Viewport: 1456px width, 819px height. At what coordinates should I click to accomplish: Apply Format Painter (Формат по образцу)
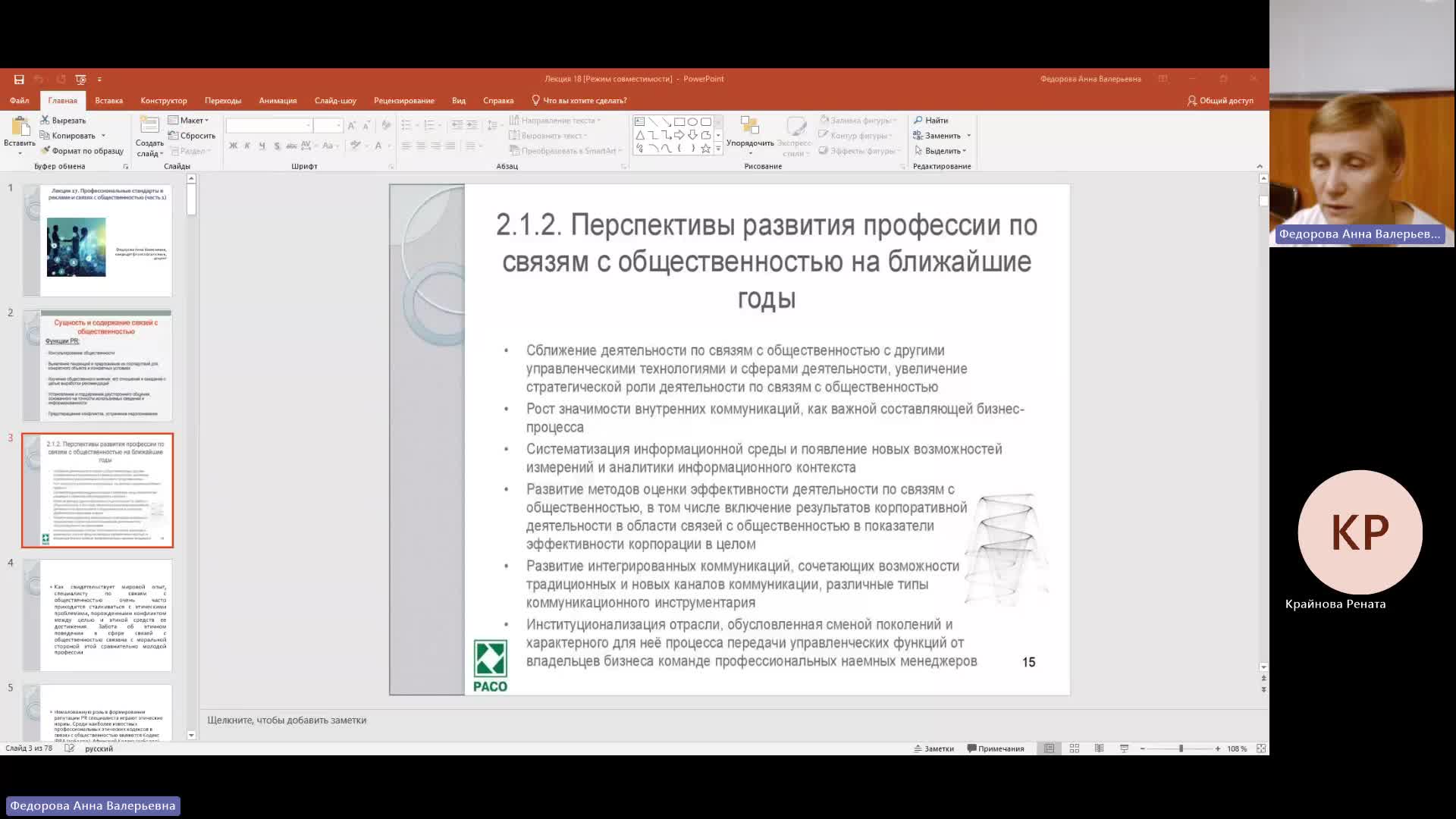click(x=82, y=151)
